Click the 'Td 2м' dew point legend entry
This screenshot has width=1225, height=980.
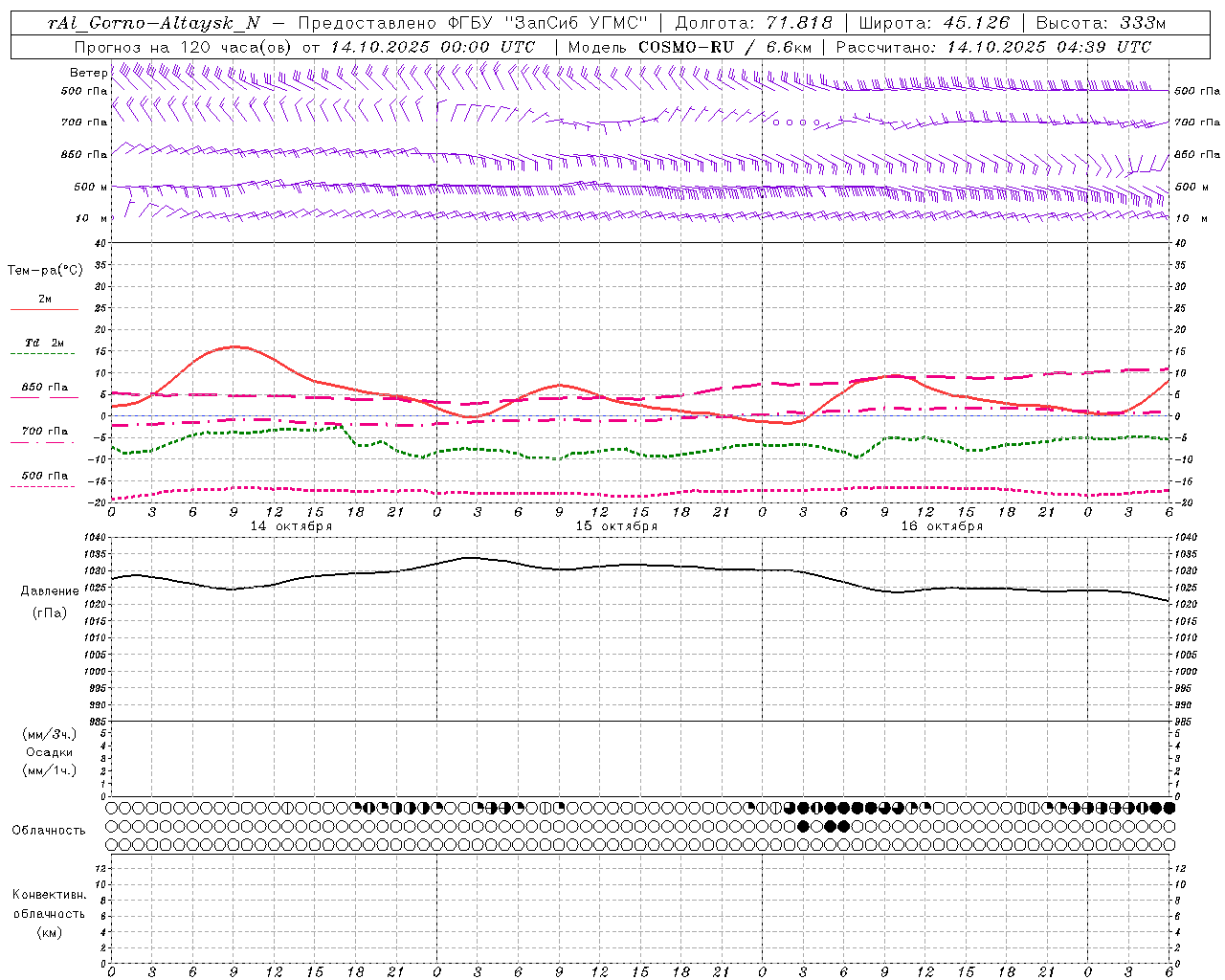[45, 343]
